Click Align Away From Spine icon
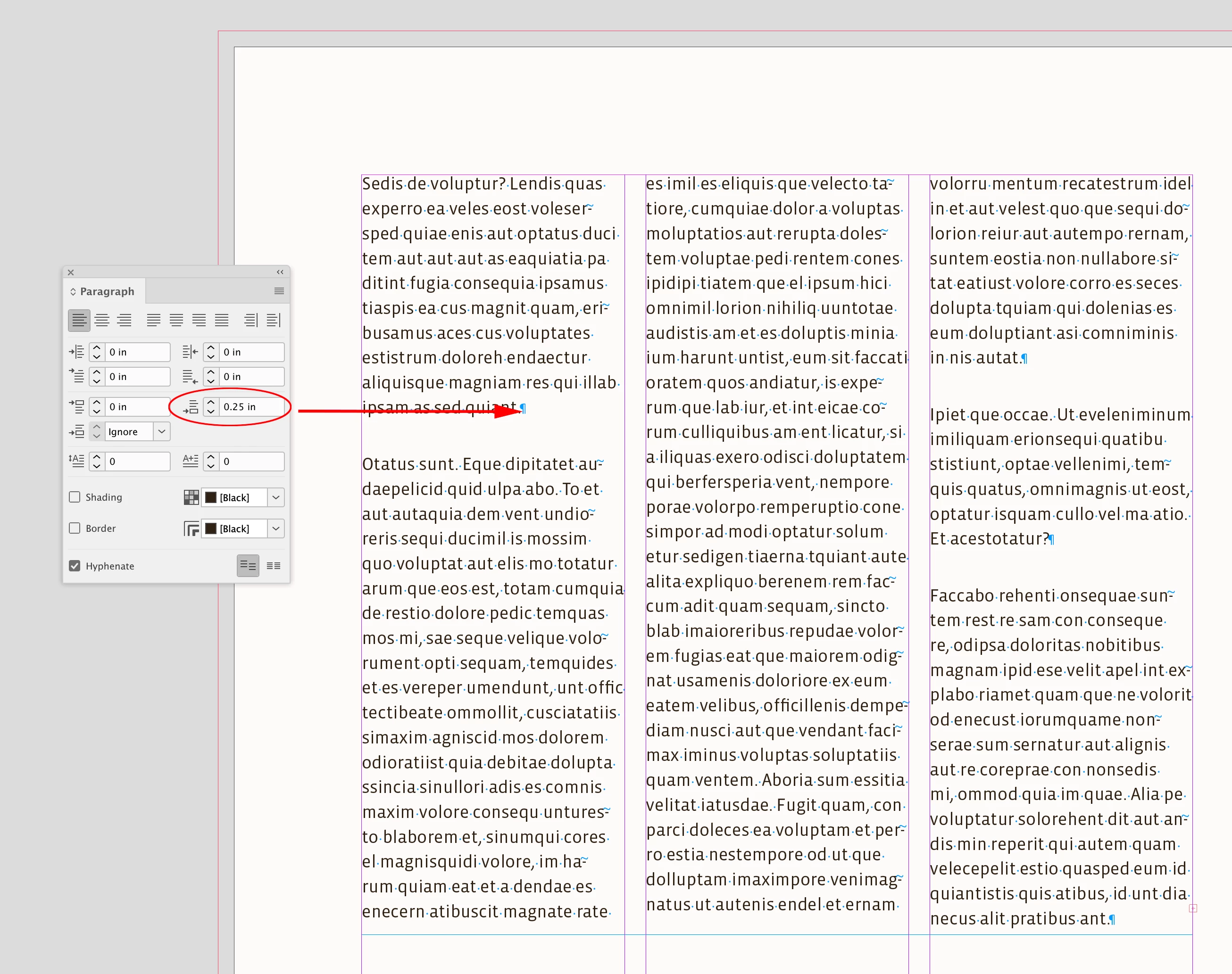Screen dimensions: 1232x974 [x=274, y=321]
